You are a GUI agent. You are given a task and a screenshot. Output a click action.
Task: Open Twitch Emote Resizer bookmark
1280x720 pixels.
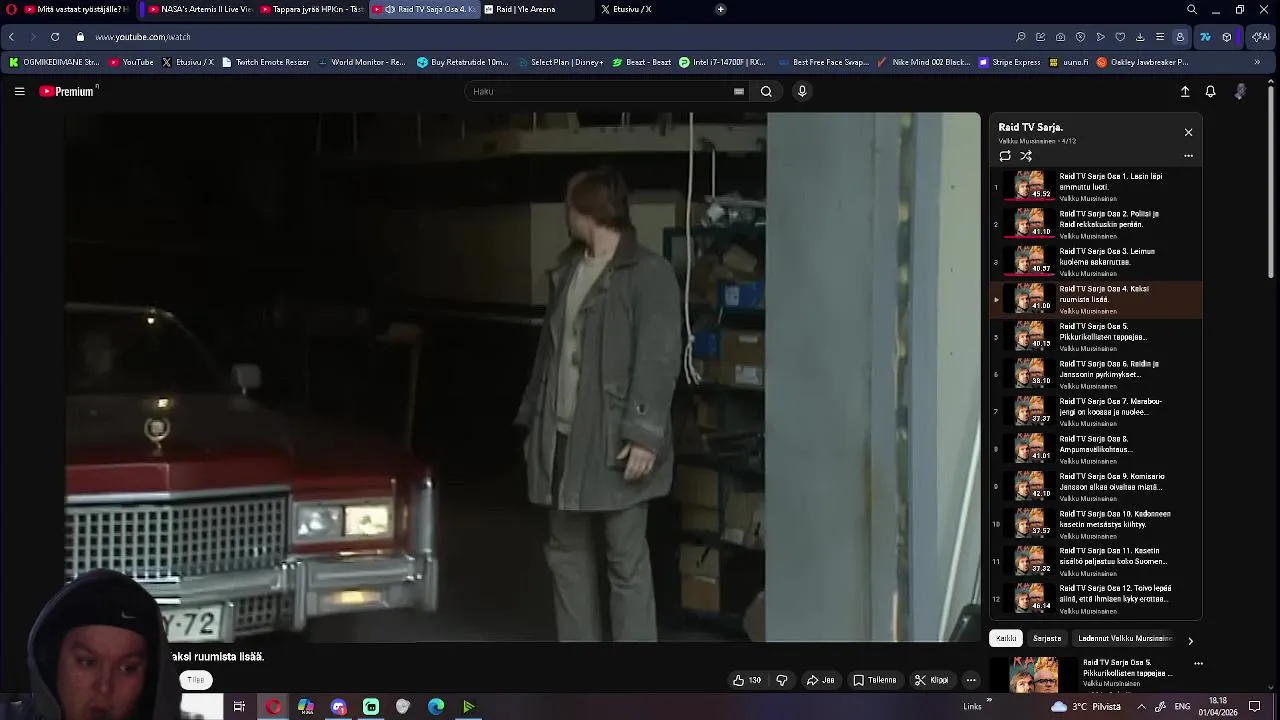tap(265, 62)
